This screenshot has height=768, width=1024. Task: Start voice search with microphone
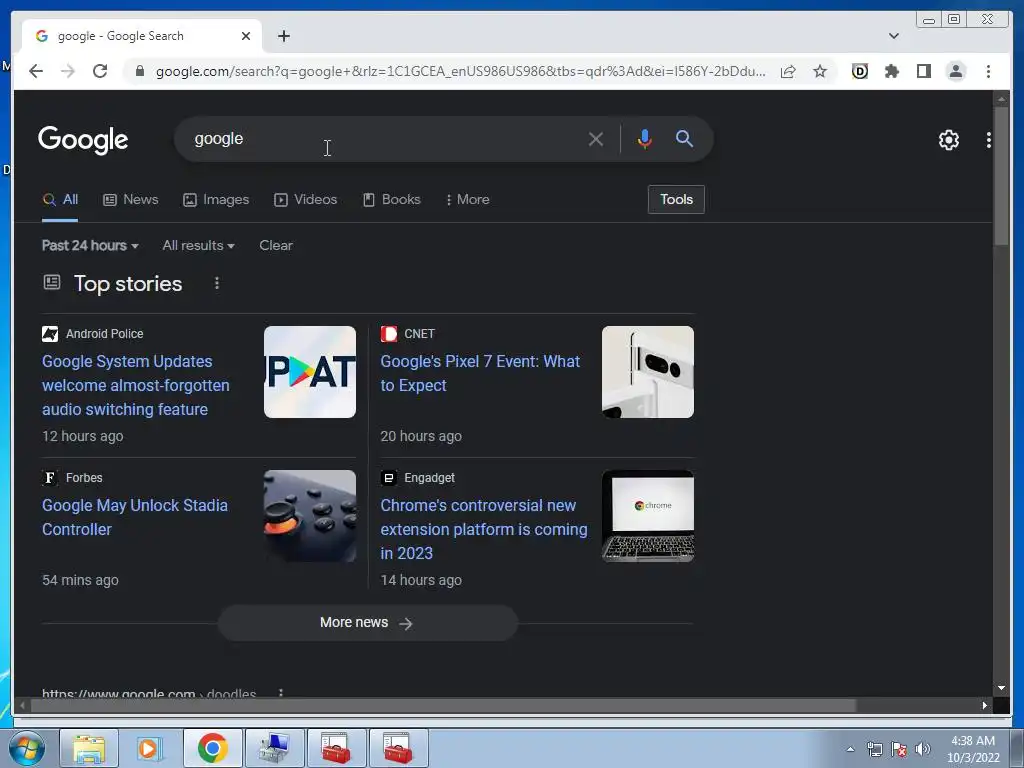(645, 139)
